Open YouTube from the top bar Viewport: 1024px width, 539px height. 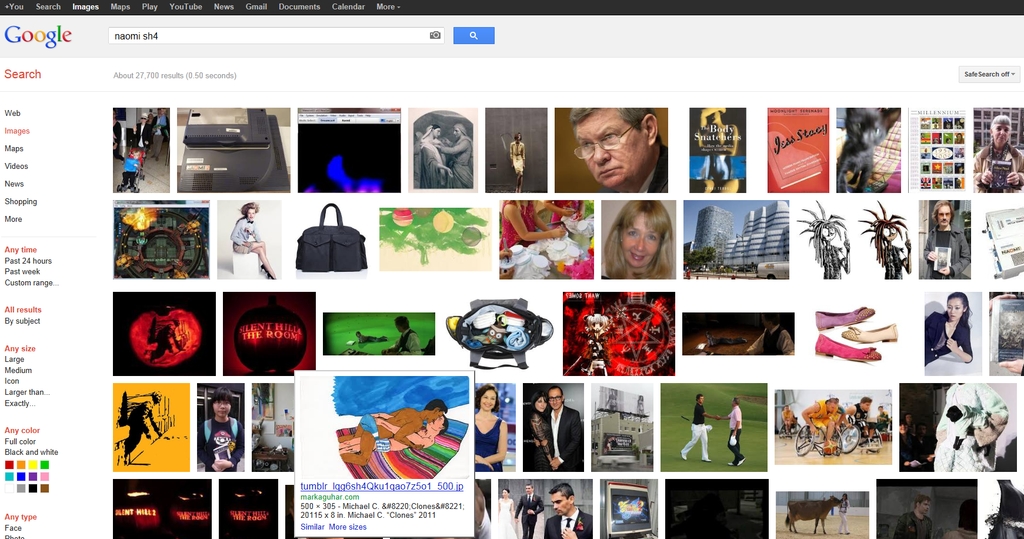(185, 7)
